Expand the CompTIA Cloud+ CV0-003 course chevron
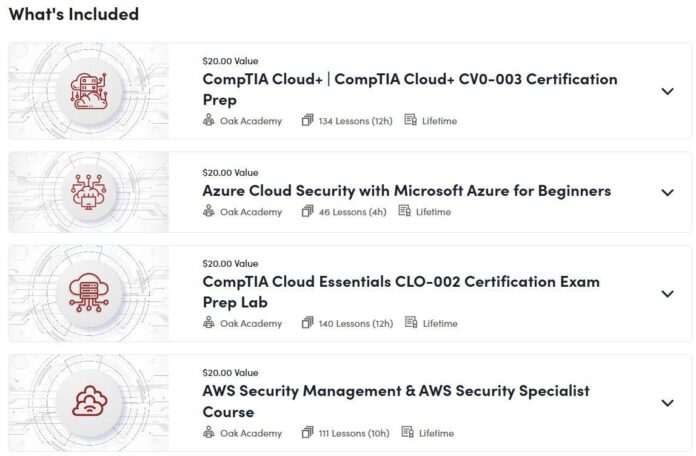The width and height of the screenshot is (696, 456). [x=667, y=91]
